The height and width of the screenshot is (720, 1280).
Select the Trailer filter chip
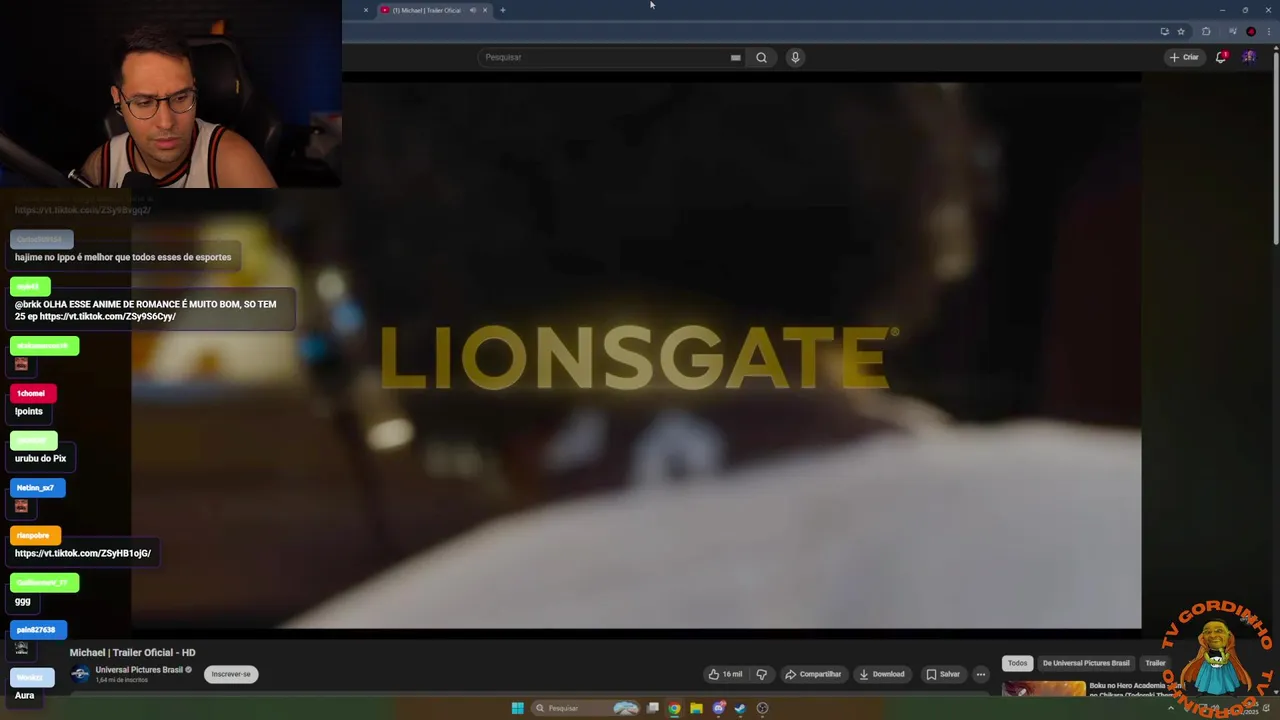coord(1155,663)
